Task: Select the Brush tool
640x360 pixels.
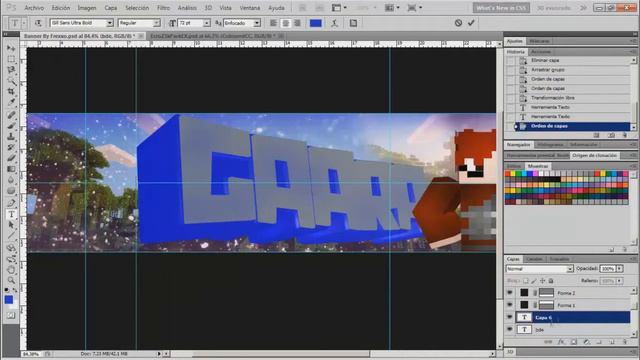Action: (11, 126)
